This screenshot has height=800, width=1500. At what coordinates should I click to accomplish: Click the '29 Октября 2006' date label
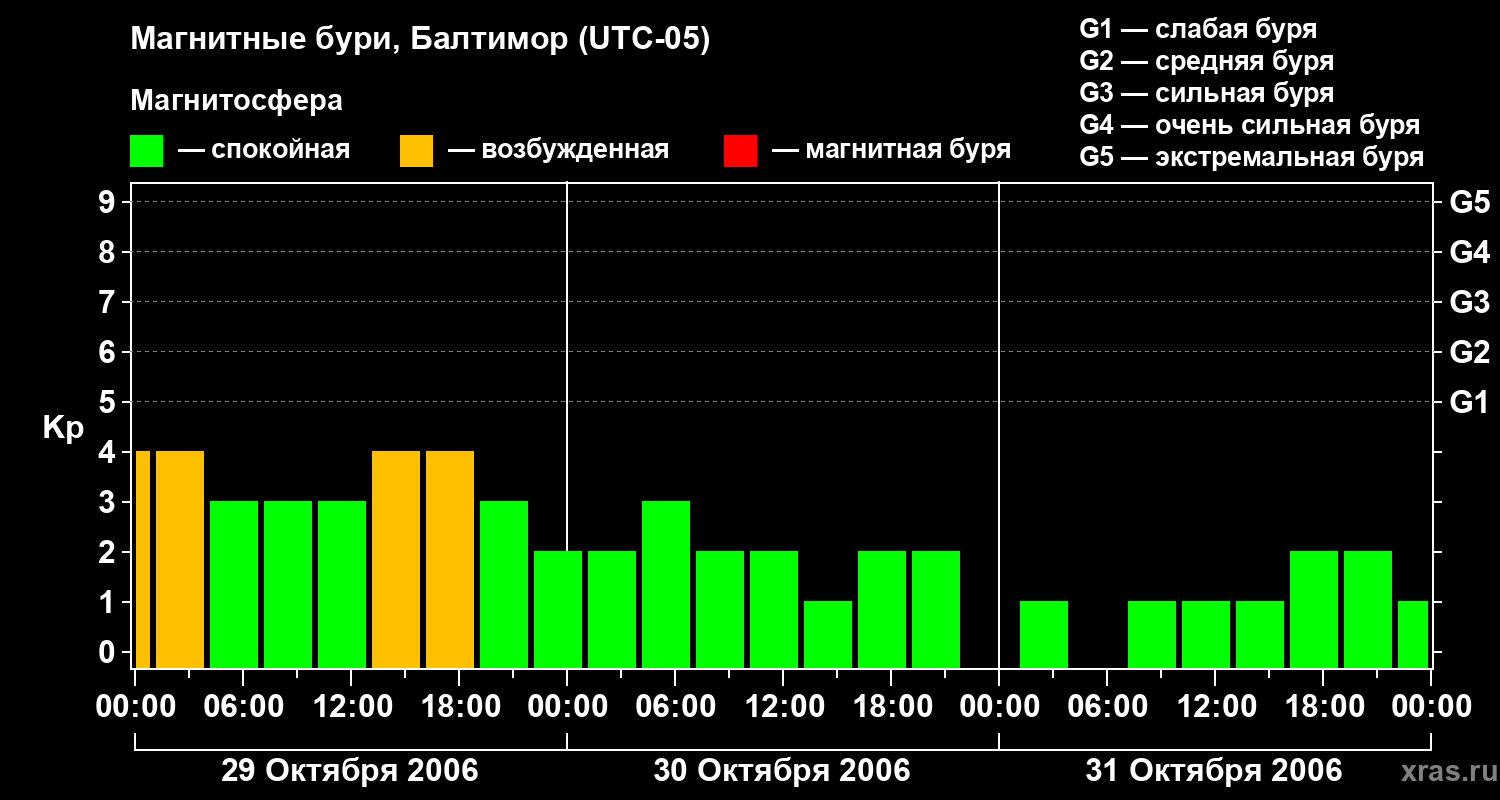(349, 771)
